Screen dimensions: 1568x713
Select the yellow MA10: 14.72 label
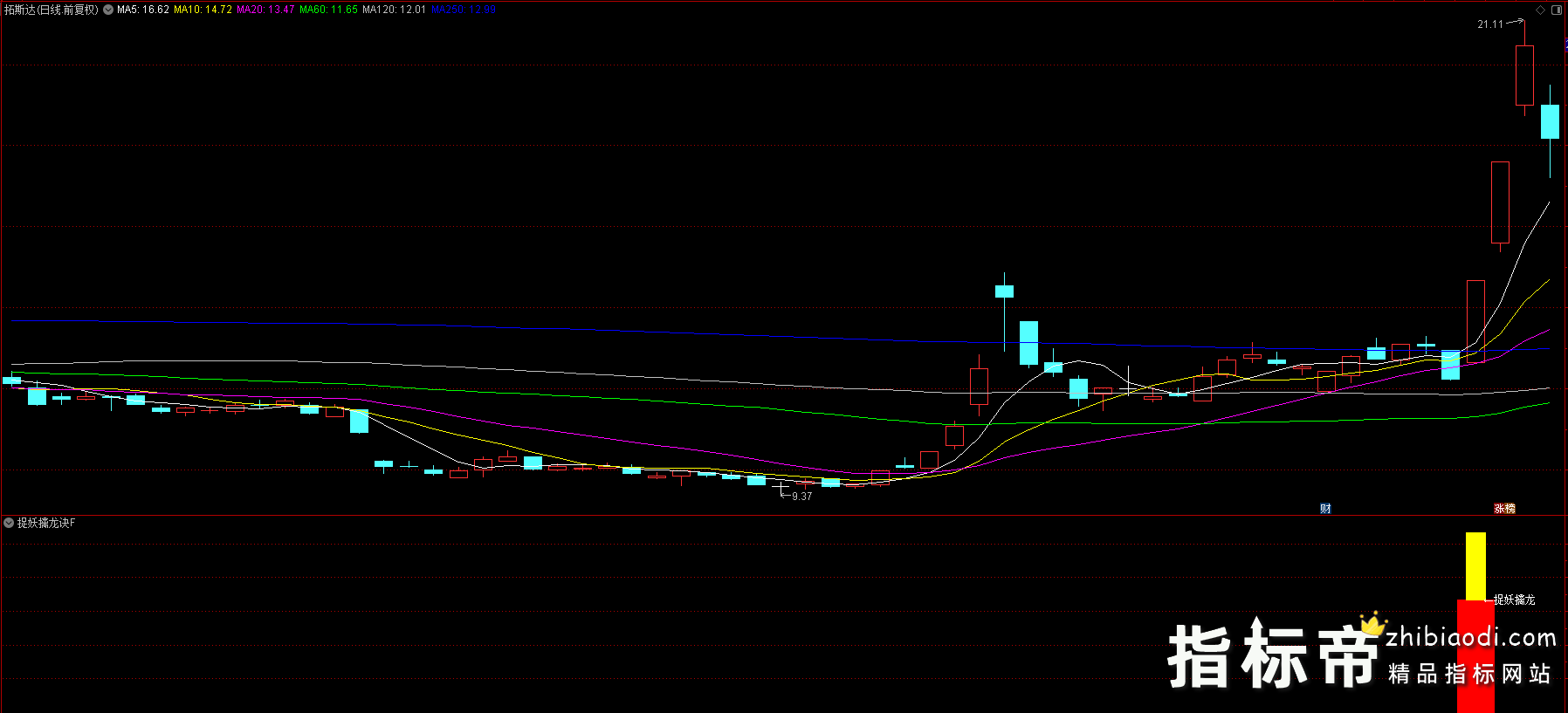coord(203,10)
